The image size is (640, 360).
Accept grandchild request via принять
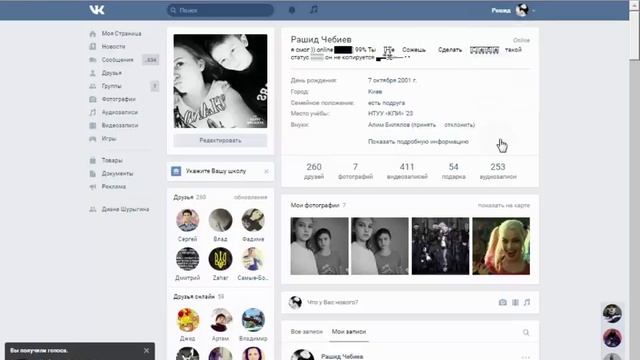point(424,125)
